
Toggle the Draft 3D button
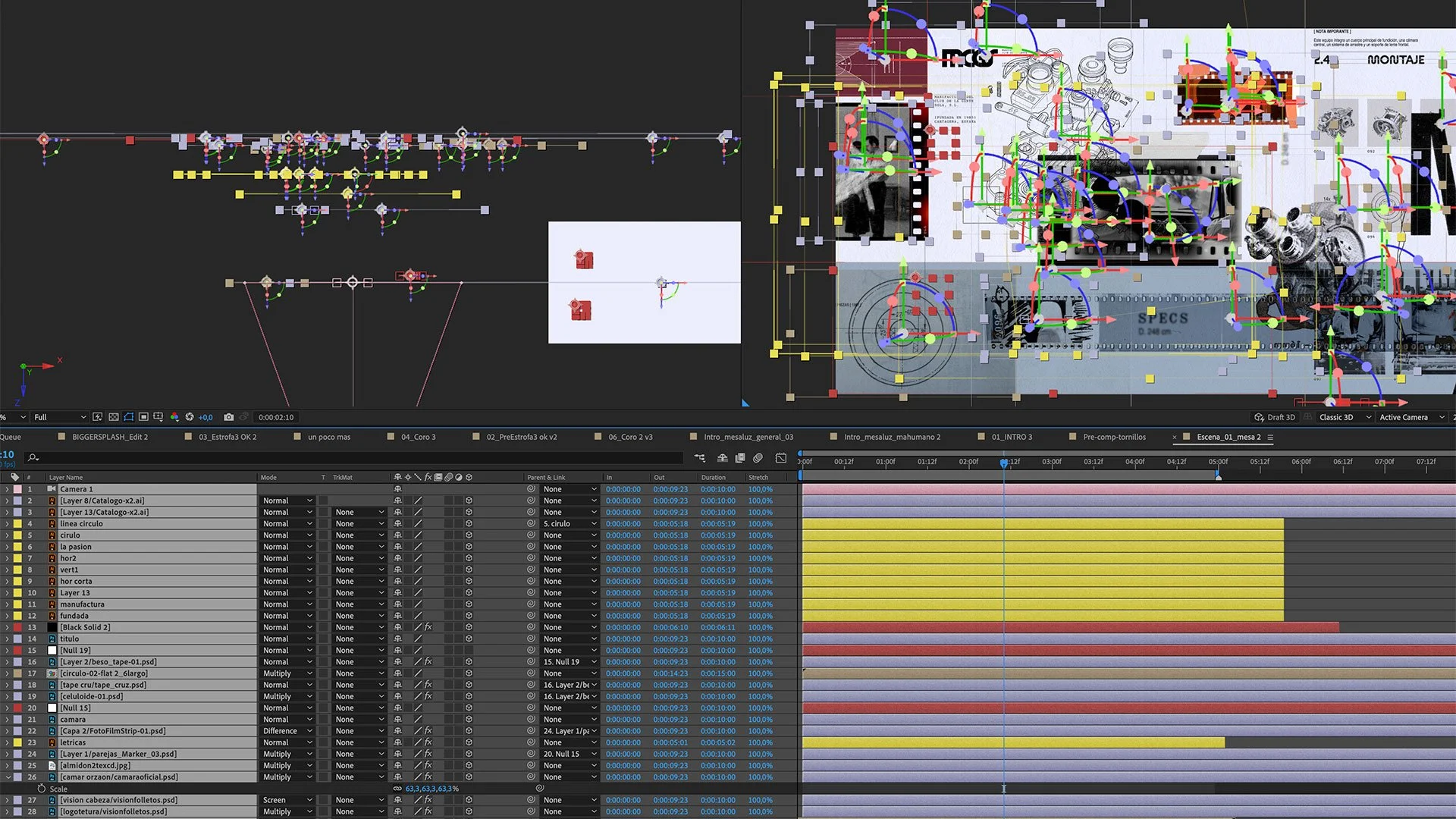point(1275,417)
